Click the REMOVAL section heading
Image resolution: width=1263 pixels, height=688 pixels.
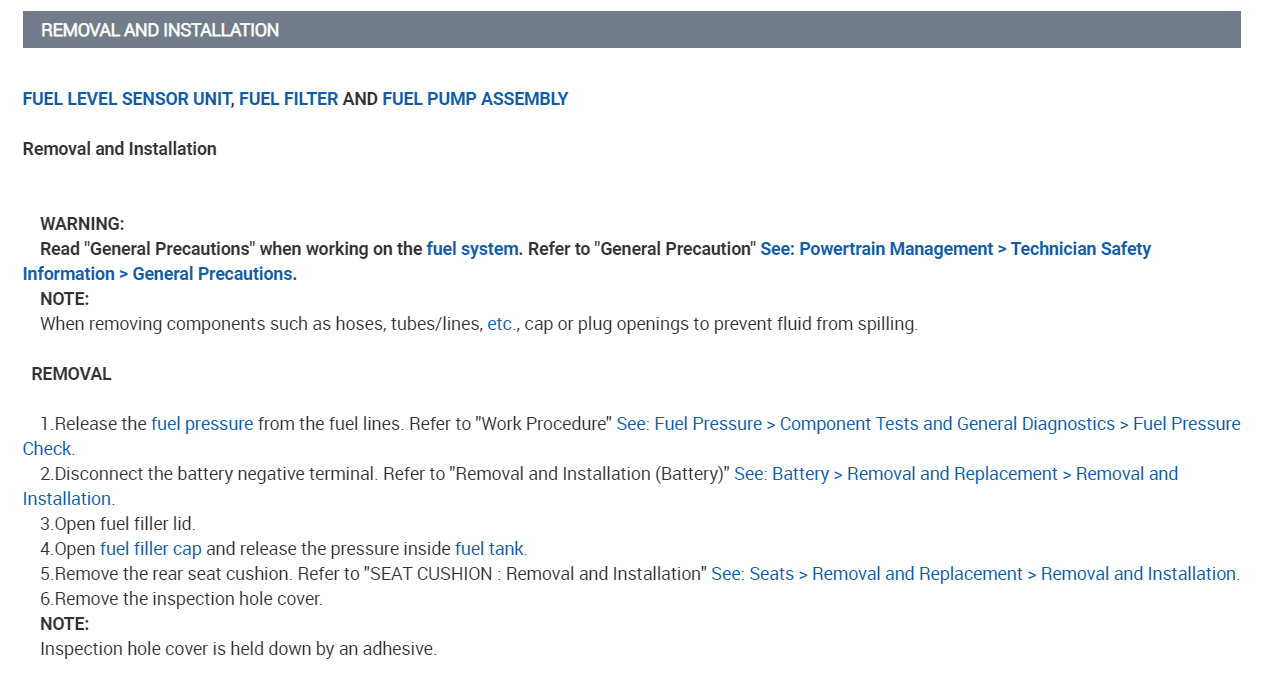[x=71, y=374]
